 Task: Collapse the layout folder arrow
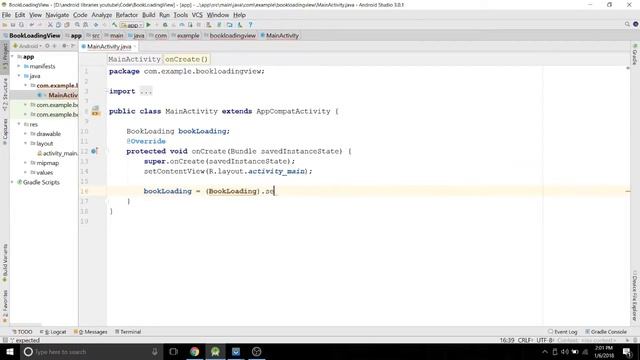[x=26, y=143]
